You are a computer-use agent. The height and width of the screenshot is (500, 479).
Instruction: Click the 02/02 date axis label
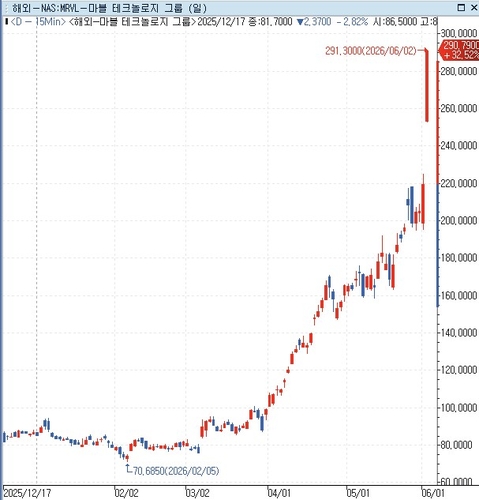coord(126,493)
